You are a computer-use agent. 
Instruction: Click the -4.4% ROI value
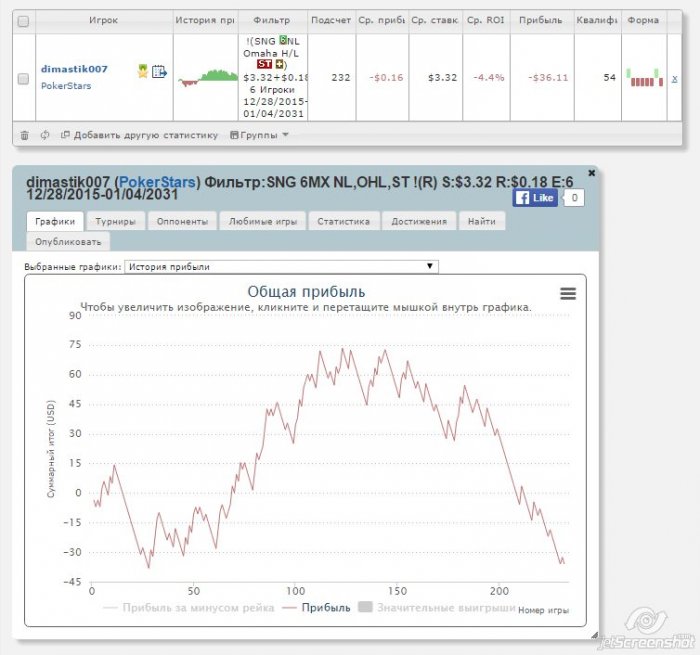coord(488,78)
